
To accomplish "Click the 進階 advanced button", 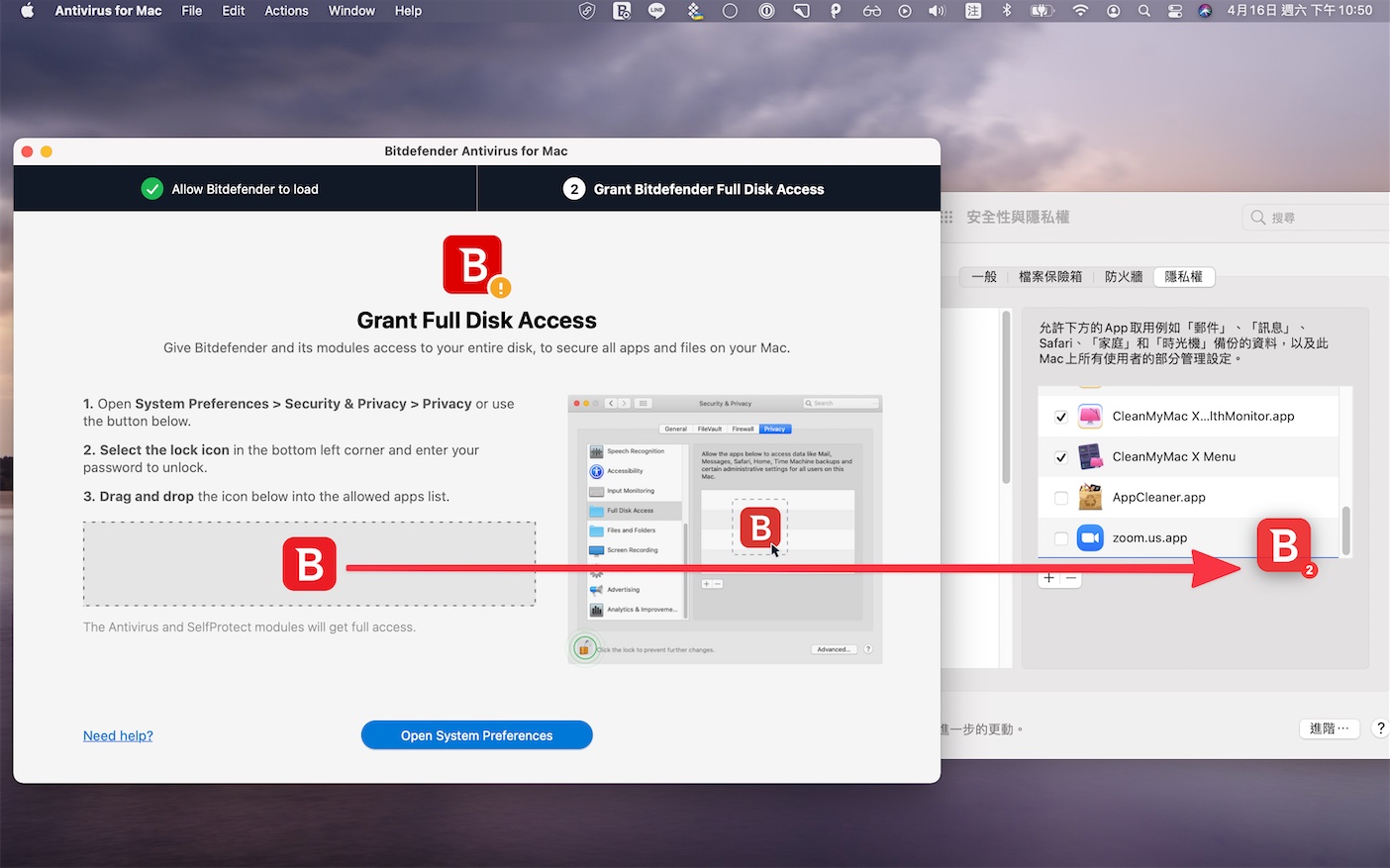I will [1329, 728].
